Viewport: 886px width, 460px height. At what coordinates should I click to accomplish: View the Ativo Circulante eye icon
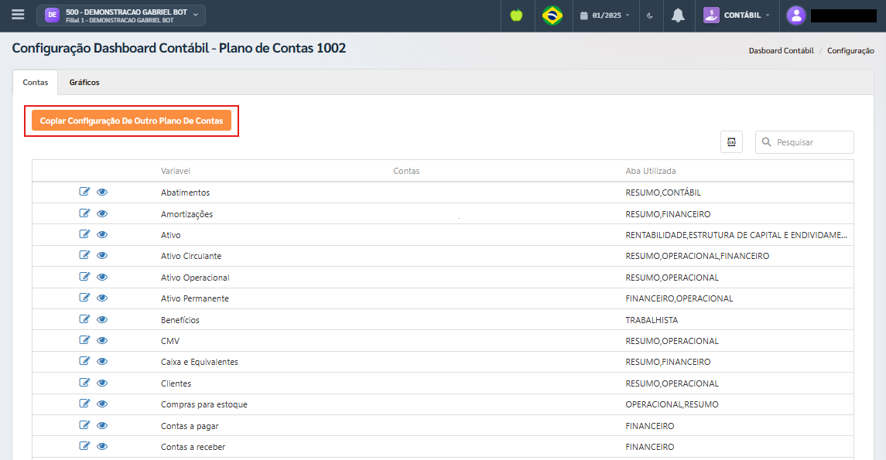click(x=102, y=255)
